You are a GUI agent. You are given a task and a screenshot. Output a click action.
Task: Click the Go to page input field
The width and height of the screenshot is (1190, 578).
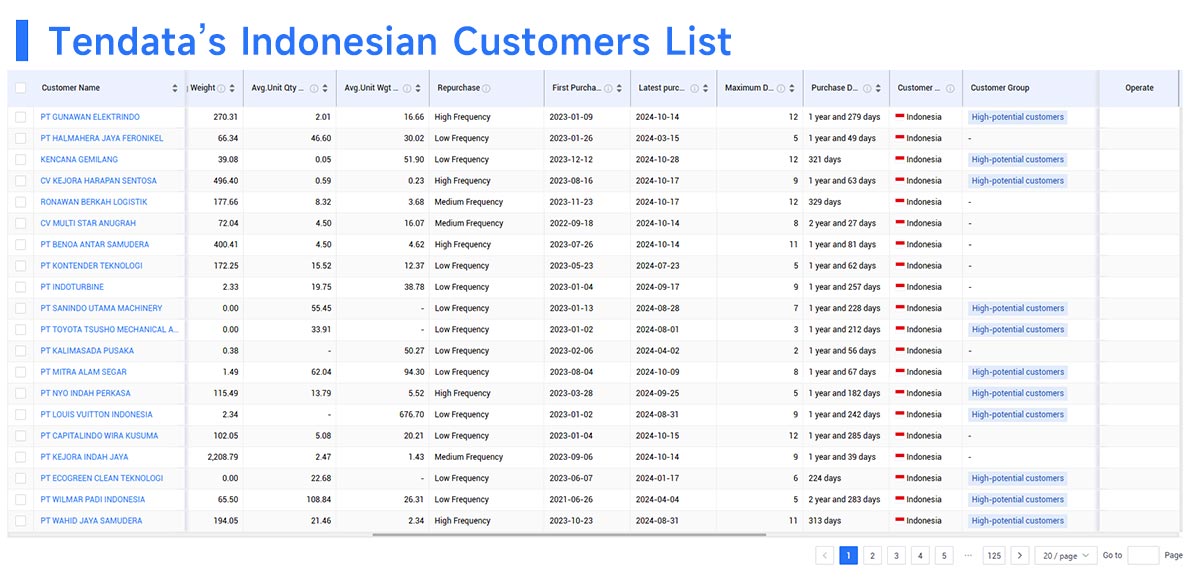click(x=1143, y=555)
